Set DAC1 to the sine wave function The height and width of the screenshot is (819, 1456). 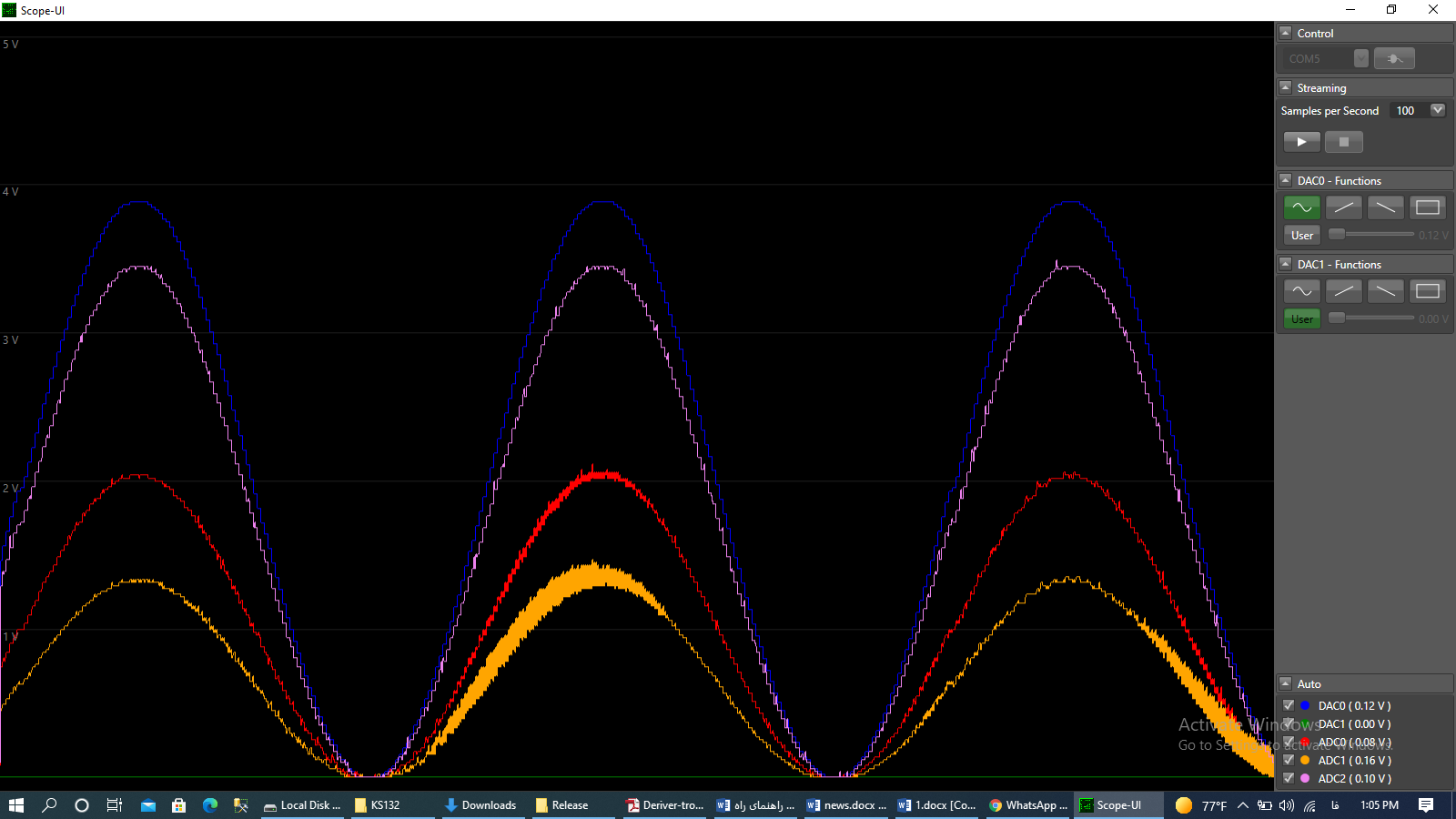pyautogui.click(x=1301, y=291)
